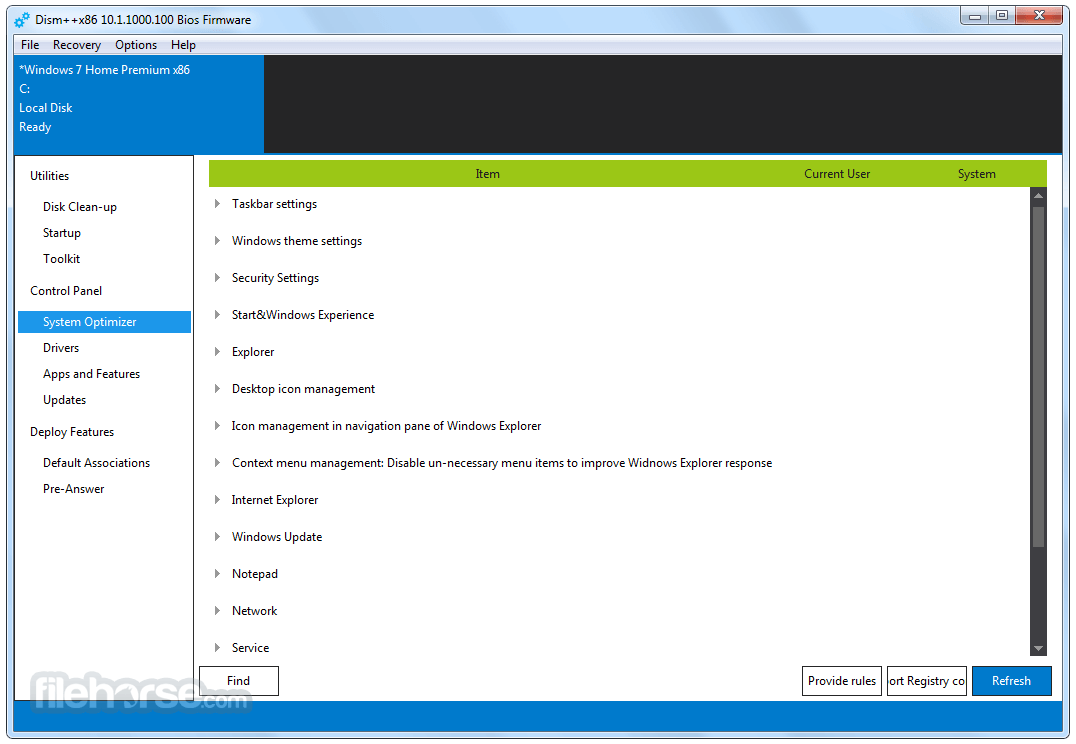This screenshot has height=744, width=1076.
Task: Click the vertical scrollbar thumb in optimizer list
Action: (1038, 376)
